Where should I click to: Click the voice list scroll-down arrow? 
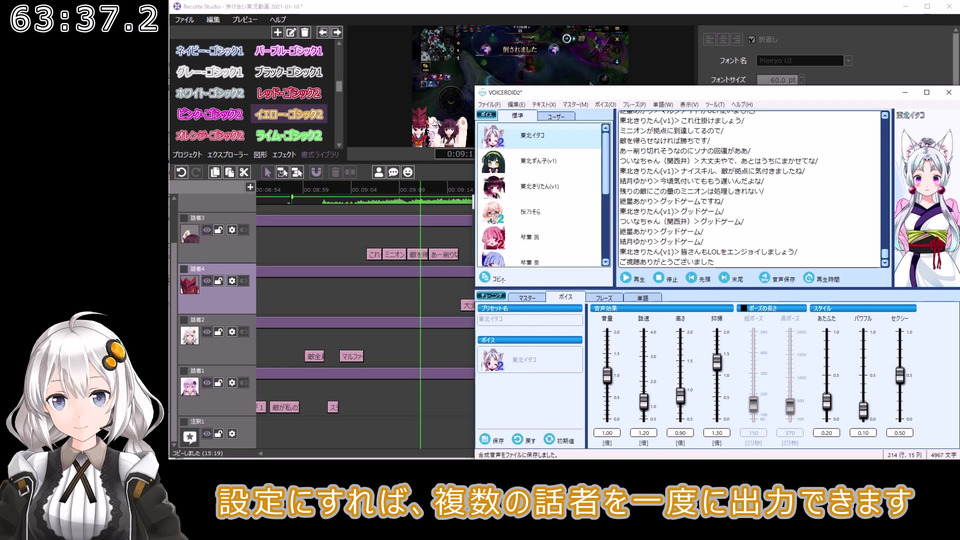click(x=606, y=262)
